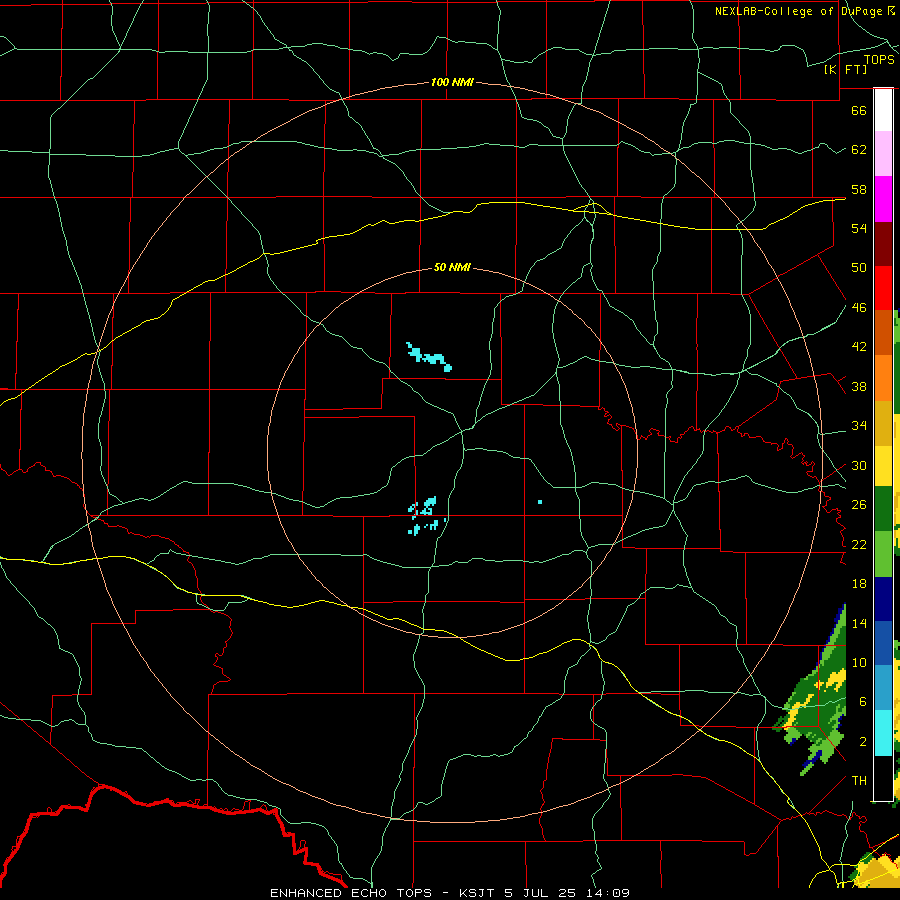Image resolution: width=900 pixels, height=900 pixels.
Task: Click the elongated cyan echo north of radar center
Action: (x=429, y=357)
